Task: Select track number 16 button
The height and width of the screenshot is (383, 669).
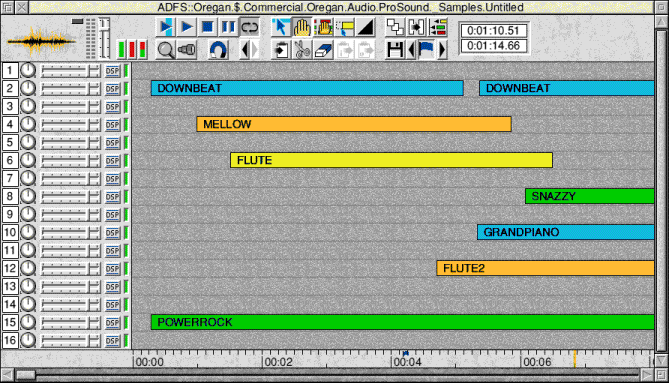Action: (10, 340)
